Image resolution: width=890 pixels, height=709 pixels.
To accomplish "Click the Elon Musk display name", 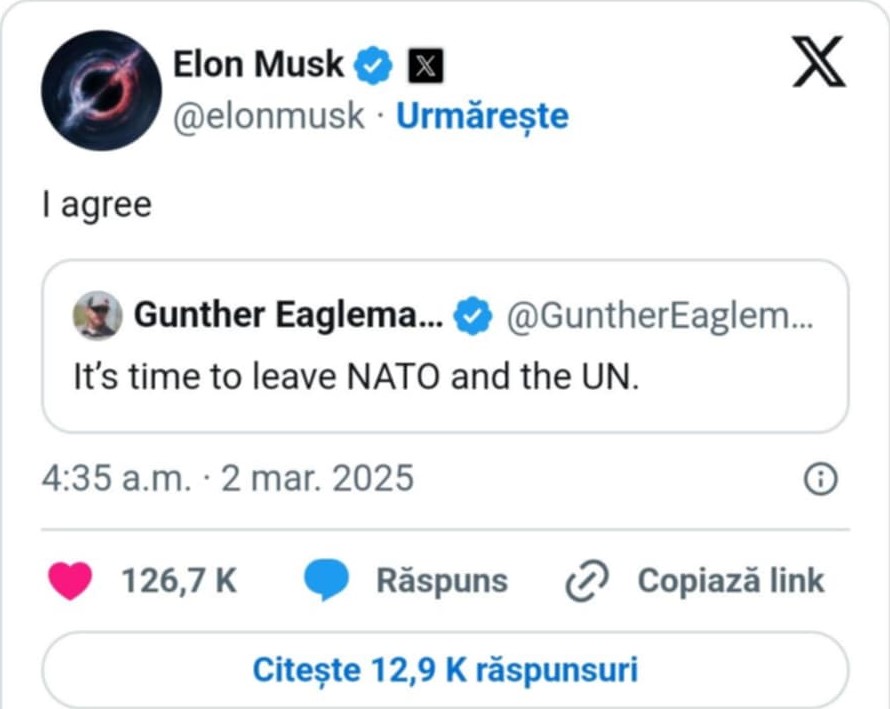I will pyautogui.click(x=258, y=65).
